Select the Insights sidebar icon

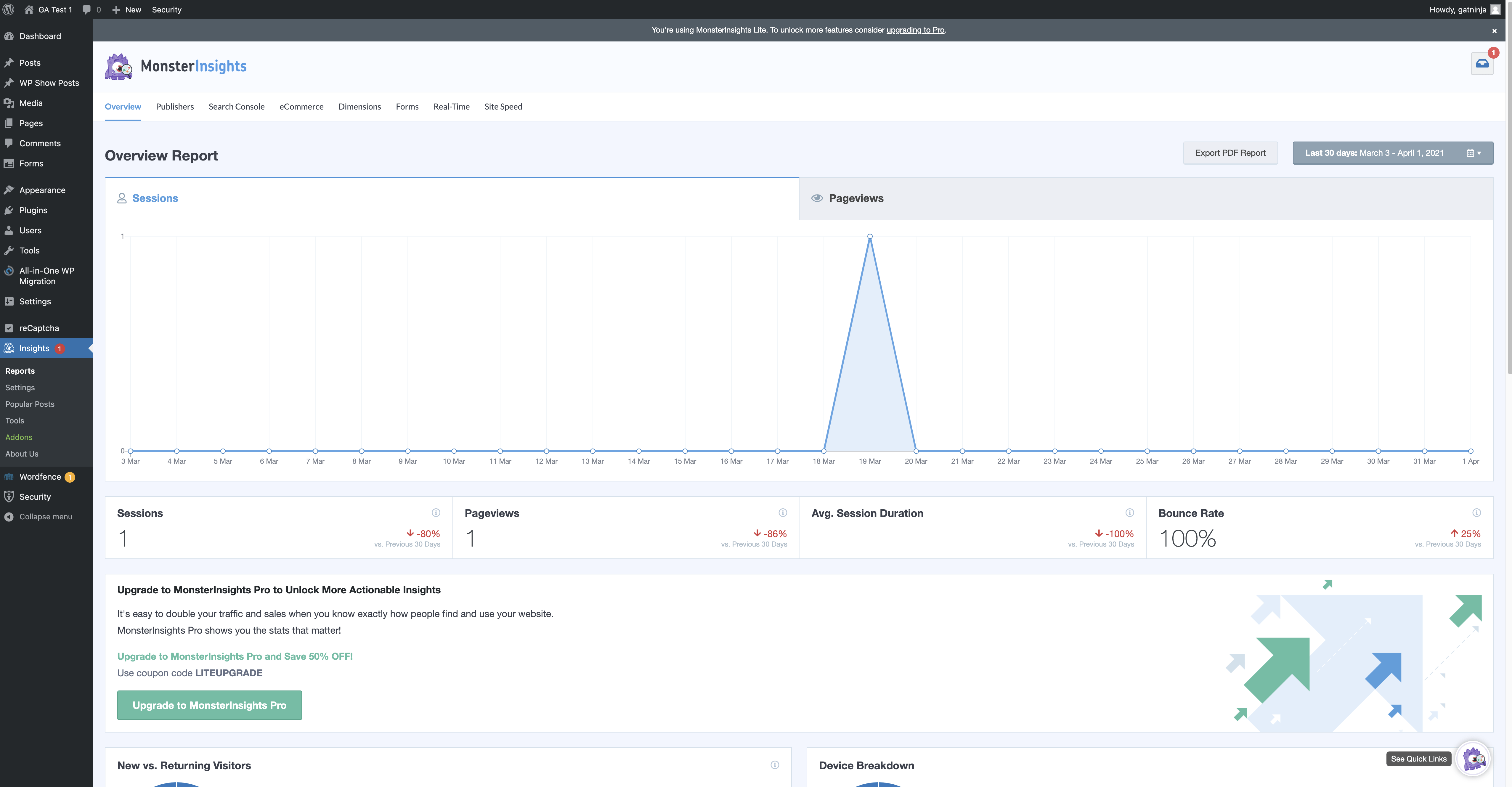pyautogui.click(x=9, y=348)
